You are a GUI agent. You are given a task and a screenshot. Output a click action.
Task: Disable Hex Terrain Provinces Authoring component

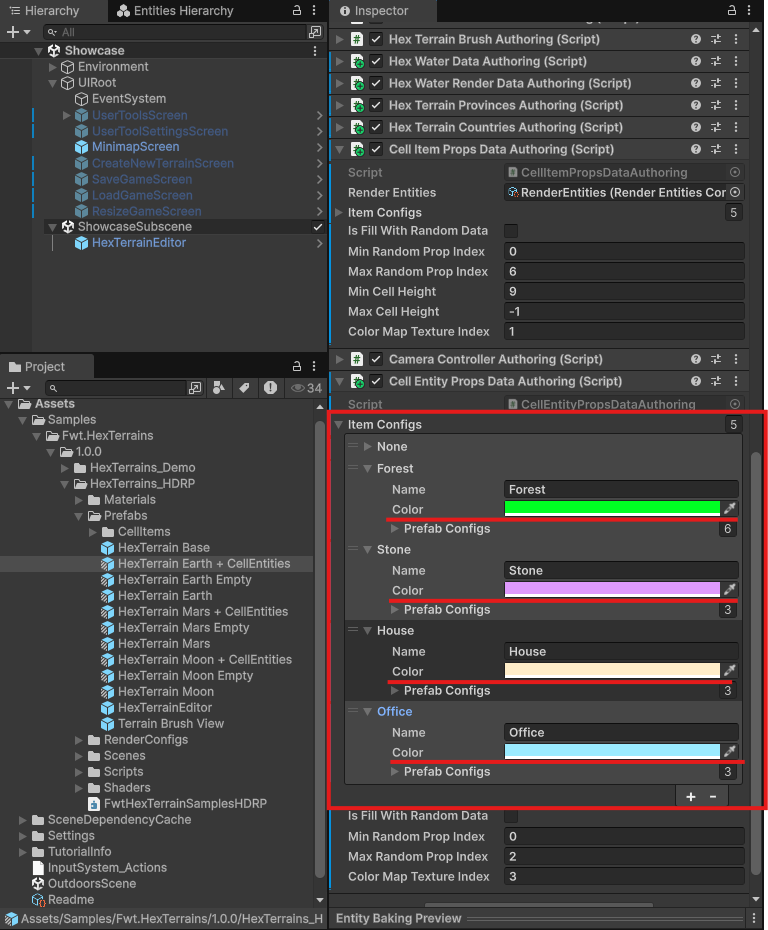tap(376, 105)
